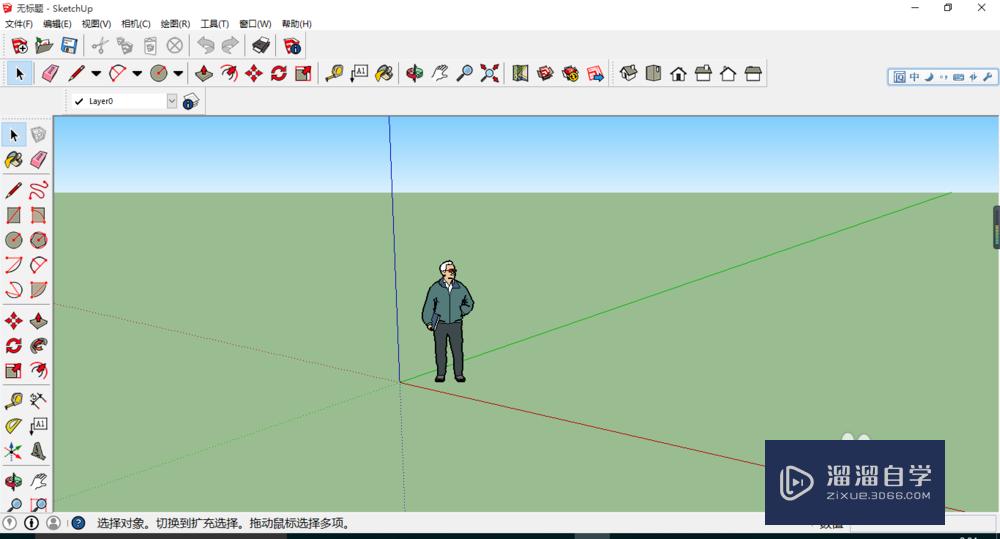Click the status bar help button

tap(78, 523)
